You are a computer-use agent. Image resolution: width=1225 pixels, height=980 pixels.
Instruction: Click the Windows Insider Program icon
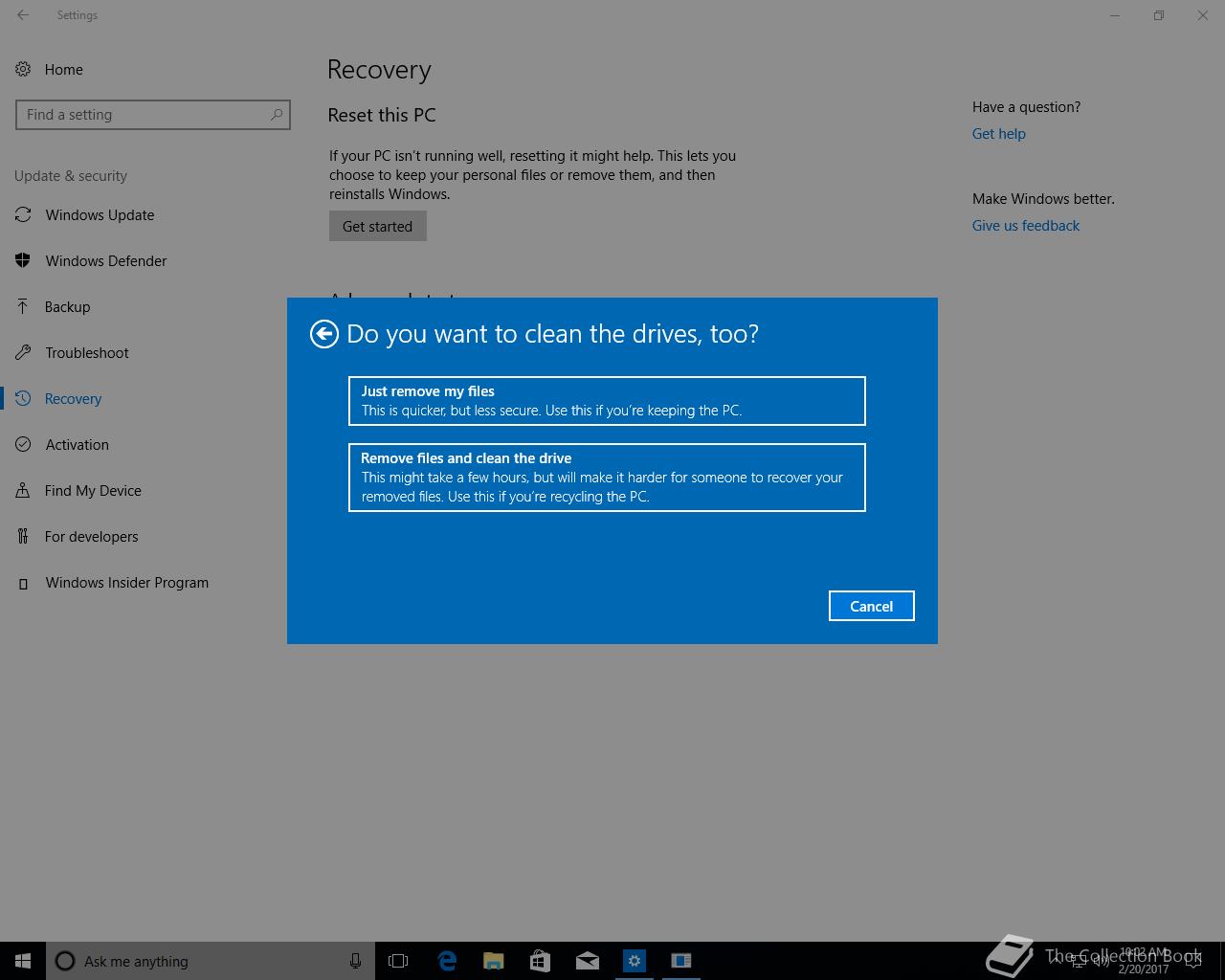(23, 583)
